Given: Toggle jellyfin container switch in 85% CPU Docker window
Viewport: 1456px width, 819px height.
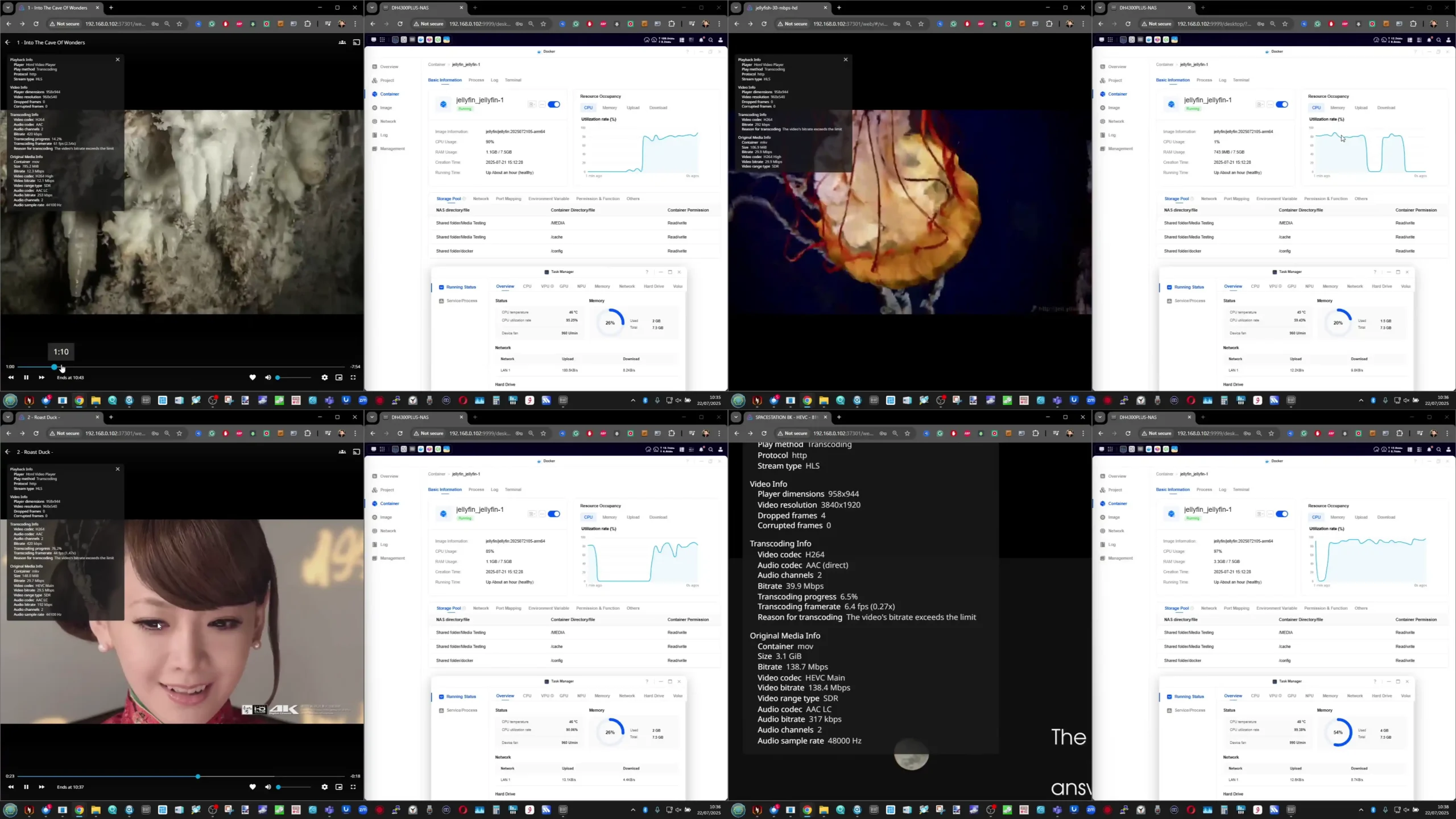Looking at the screenshot, I should click(554, 514).
